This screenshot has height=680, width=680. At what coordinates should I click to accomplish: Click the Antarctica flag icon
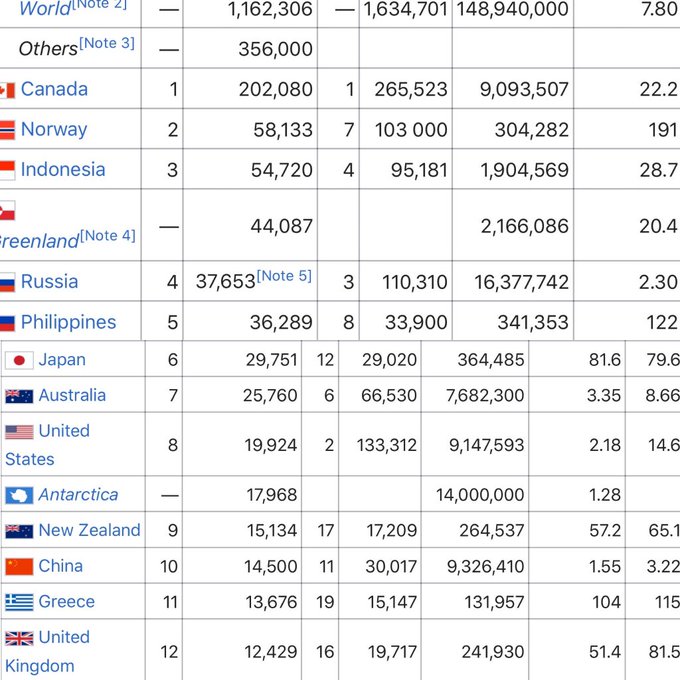(x=19, y=495)
